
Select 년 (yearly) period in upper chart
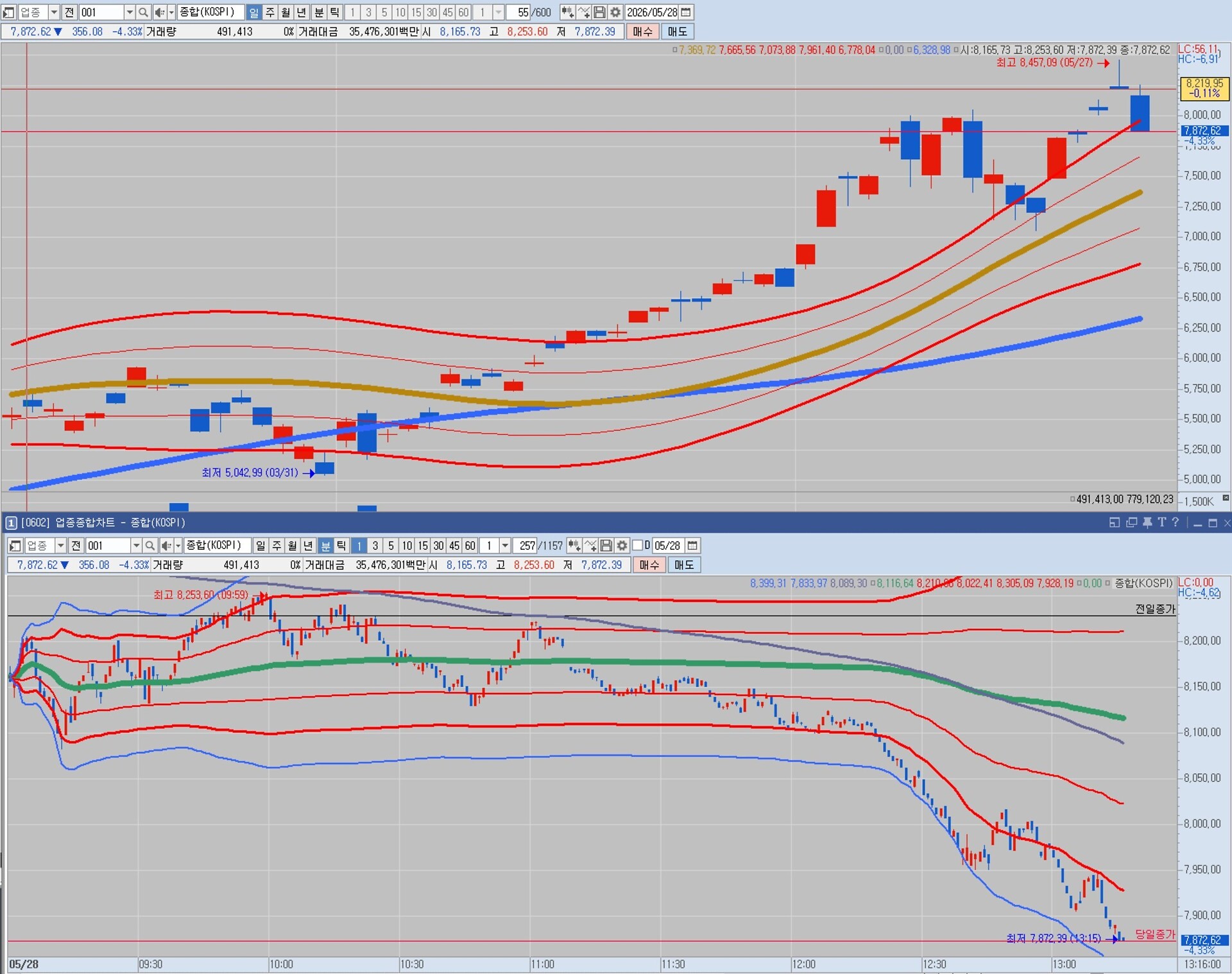tap(301, 12)
